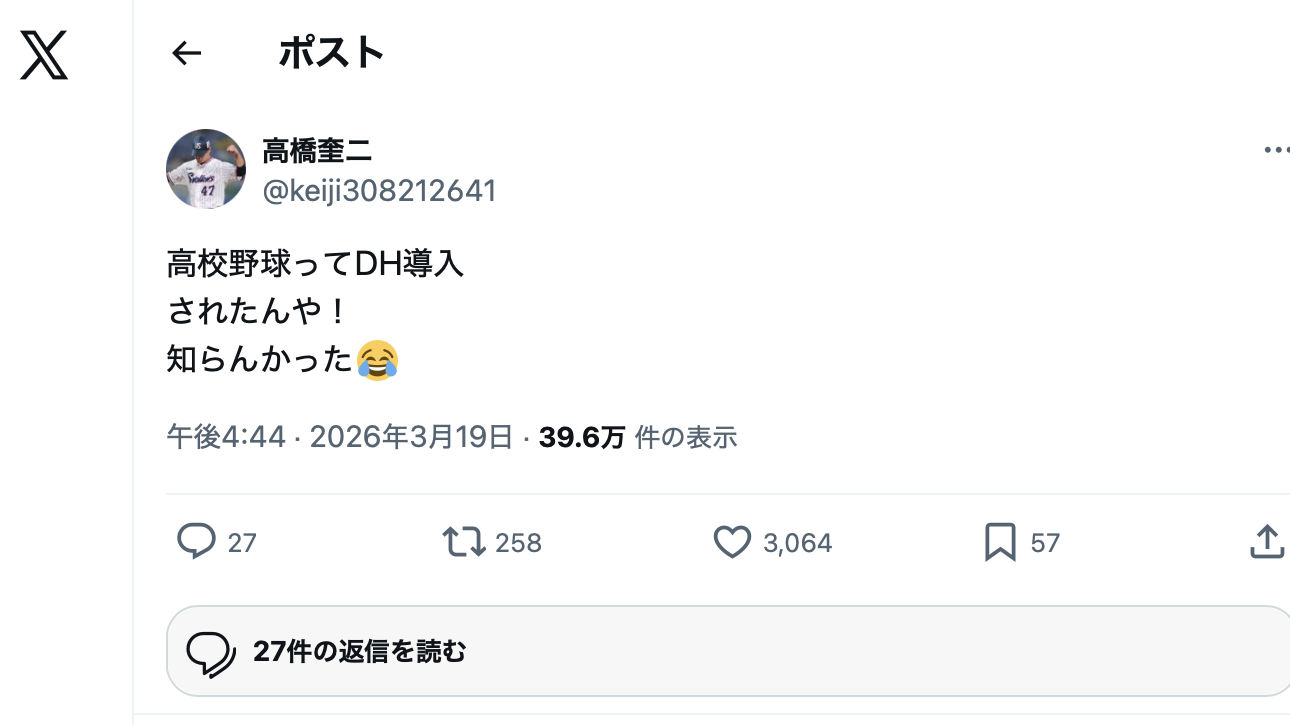
Task: Click the speech bubble icon beside 27件の返信を読む
Action: click(x=211, y=653)
